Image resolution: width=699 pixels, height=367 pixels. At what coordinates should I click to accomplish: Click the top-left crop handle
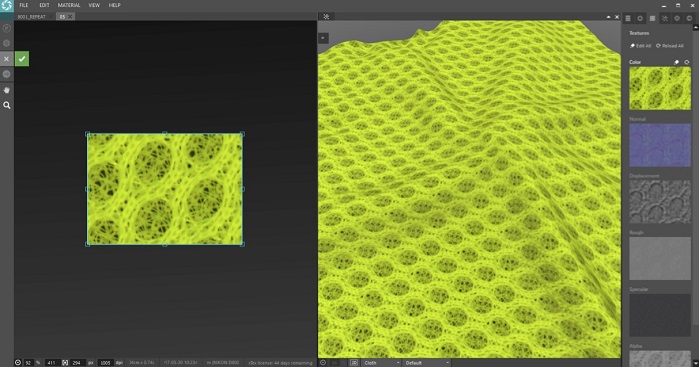pyautogui.click(x=87, y=134)
